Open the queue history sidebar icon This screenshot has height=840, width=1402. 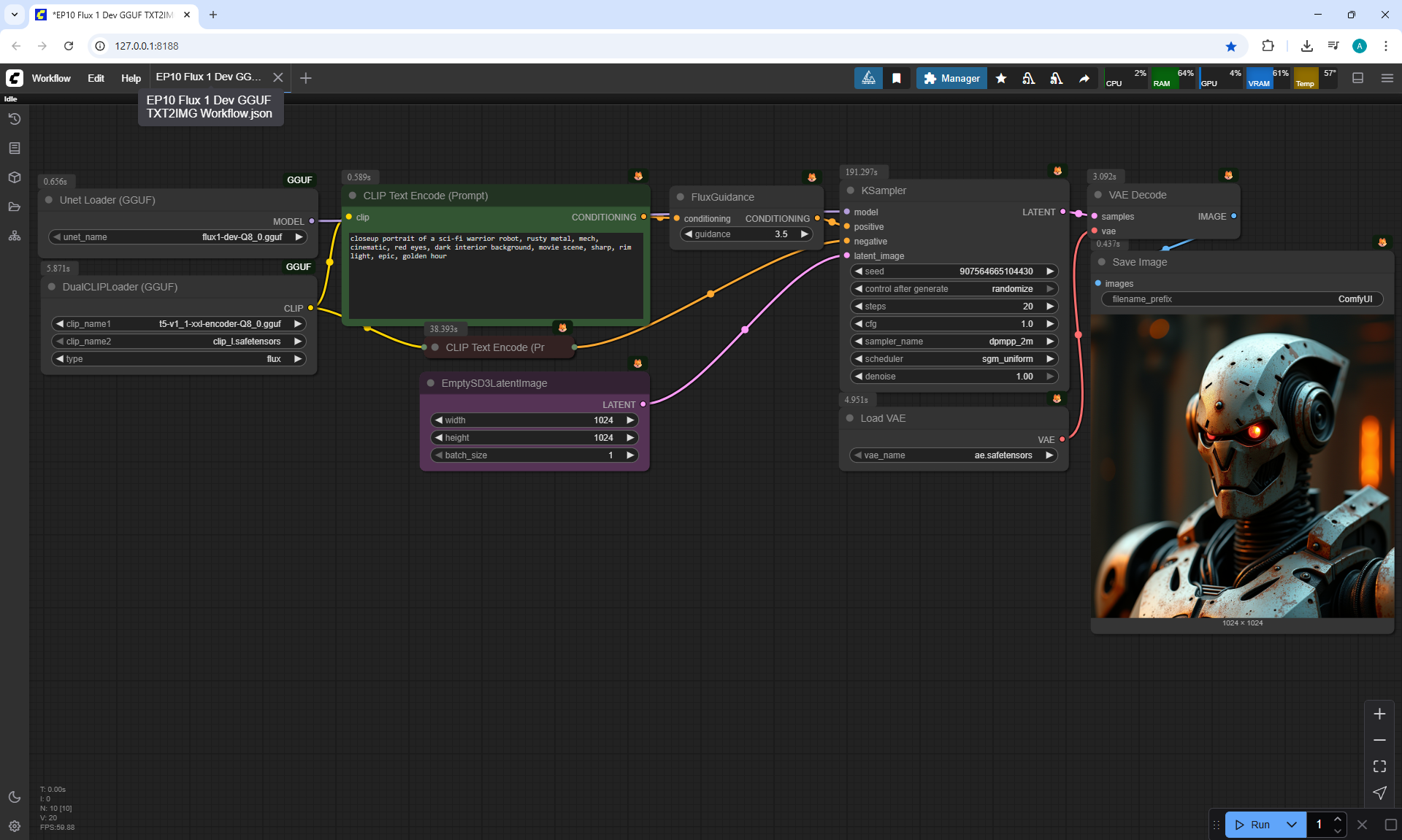click(15, 119)
